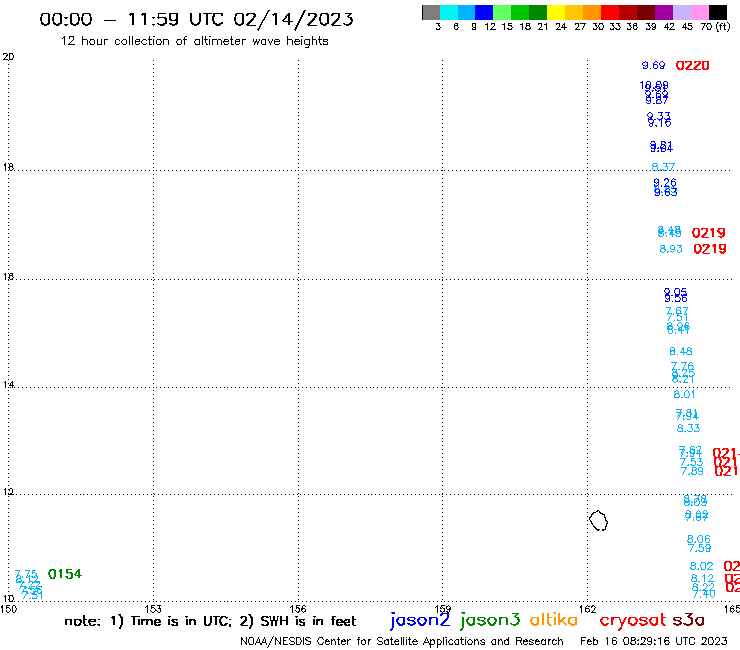Click the island outline near longitude 162
The height and width of the screenshot is (650, 740).
598,521
